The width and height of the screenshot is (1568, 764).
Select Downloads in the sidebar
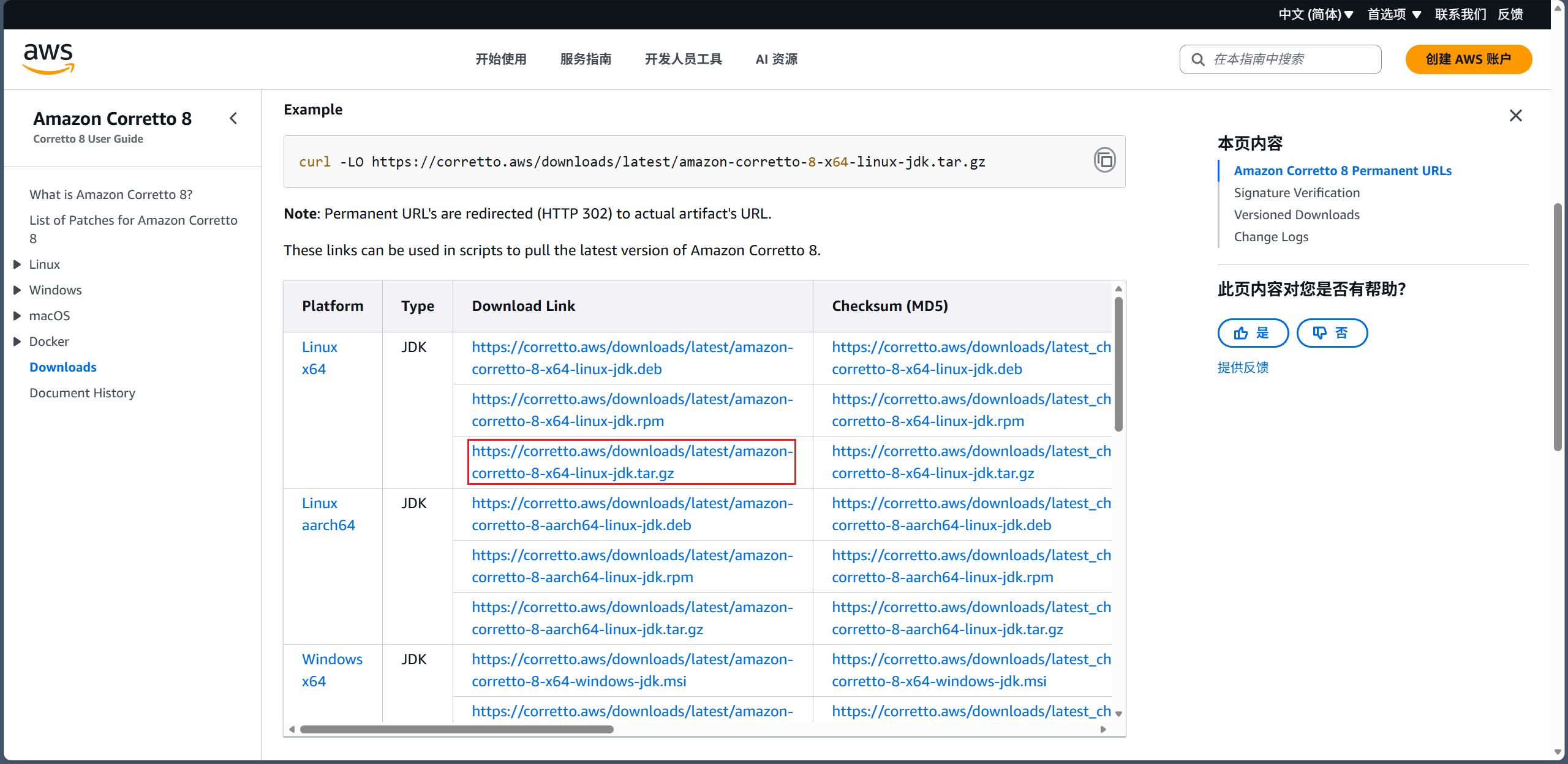pyautogui.click(x=63, y=367)
